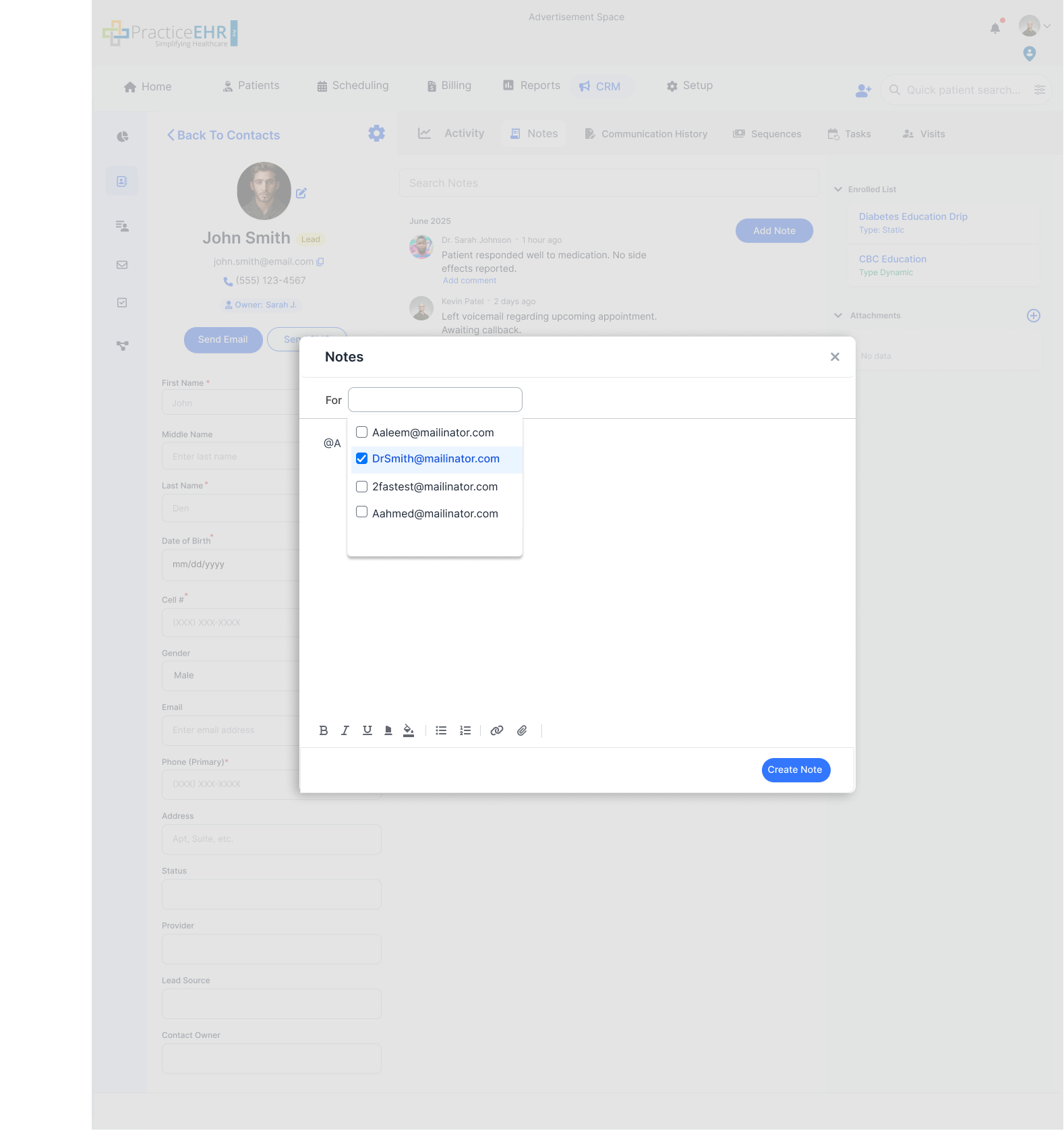Image resolution: width=1064 pixels, height=1131 pixels.
Task: Copy the john.smith email address
Action: 320,262
